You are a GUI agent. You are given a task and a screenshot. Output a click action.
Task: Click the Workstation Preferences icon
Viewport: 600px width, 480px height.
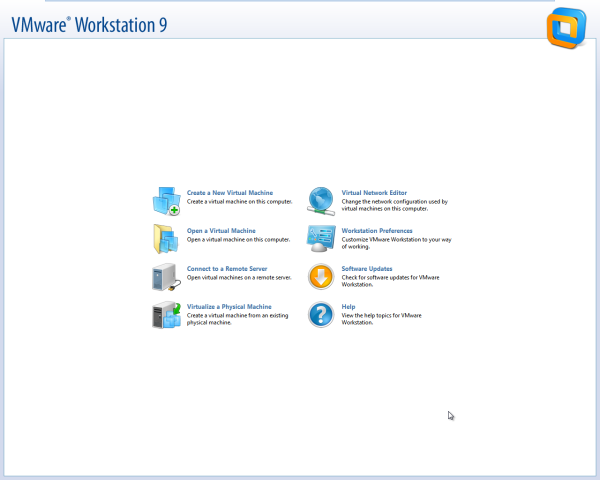point(321,239)
